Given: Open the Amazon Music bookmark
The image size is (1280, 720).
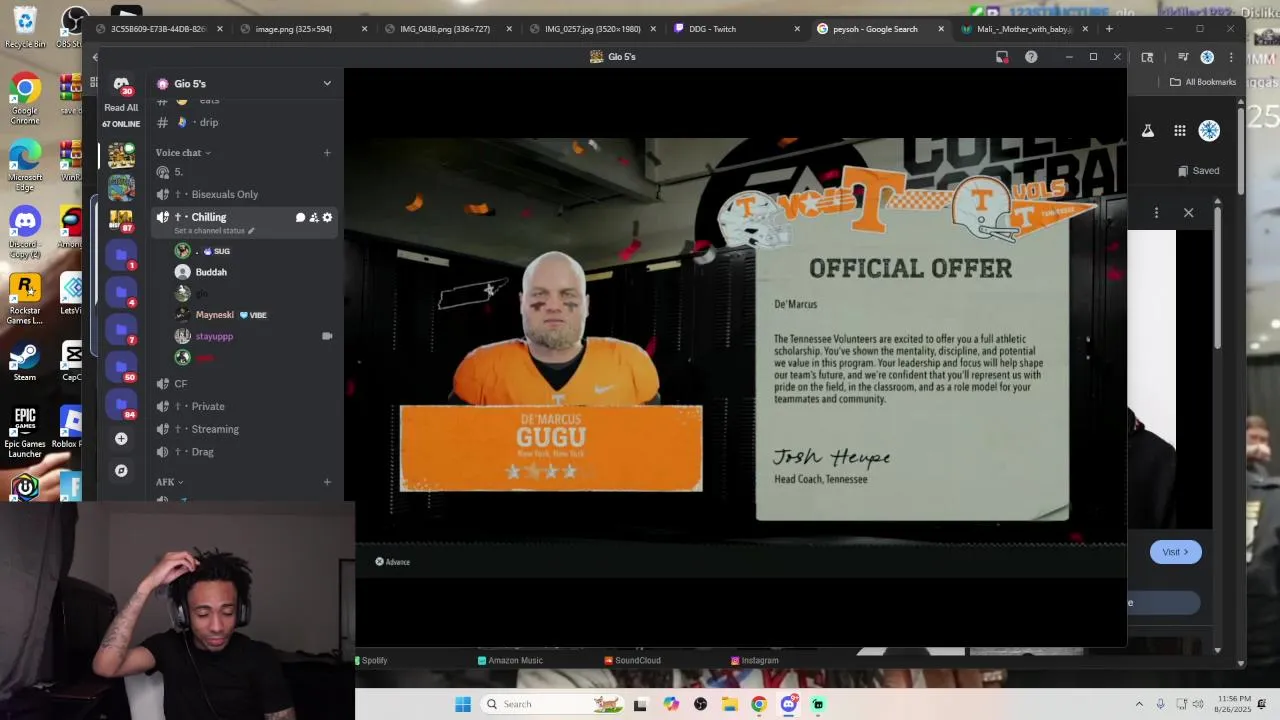Looking at the screenshot, I should (x=510, y=660).
